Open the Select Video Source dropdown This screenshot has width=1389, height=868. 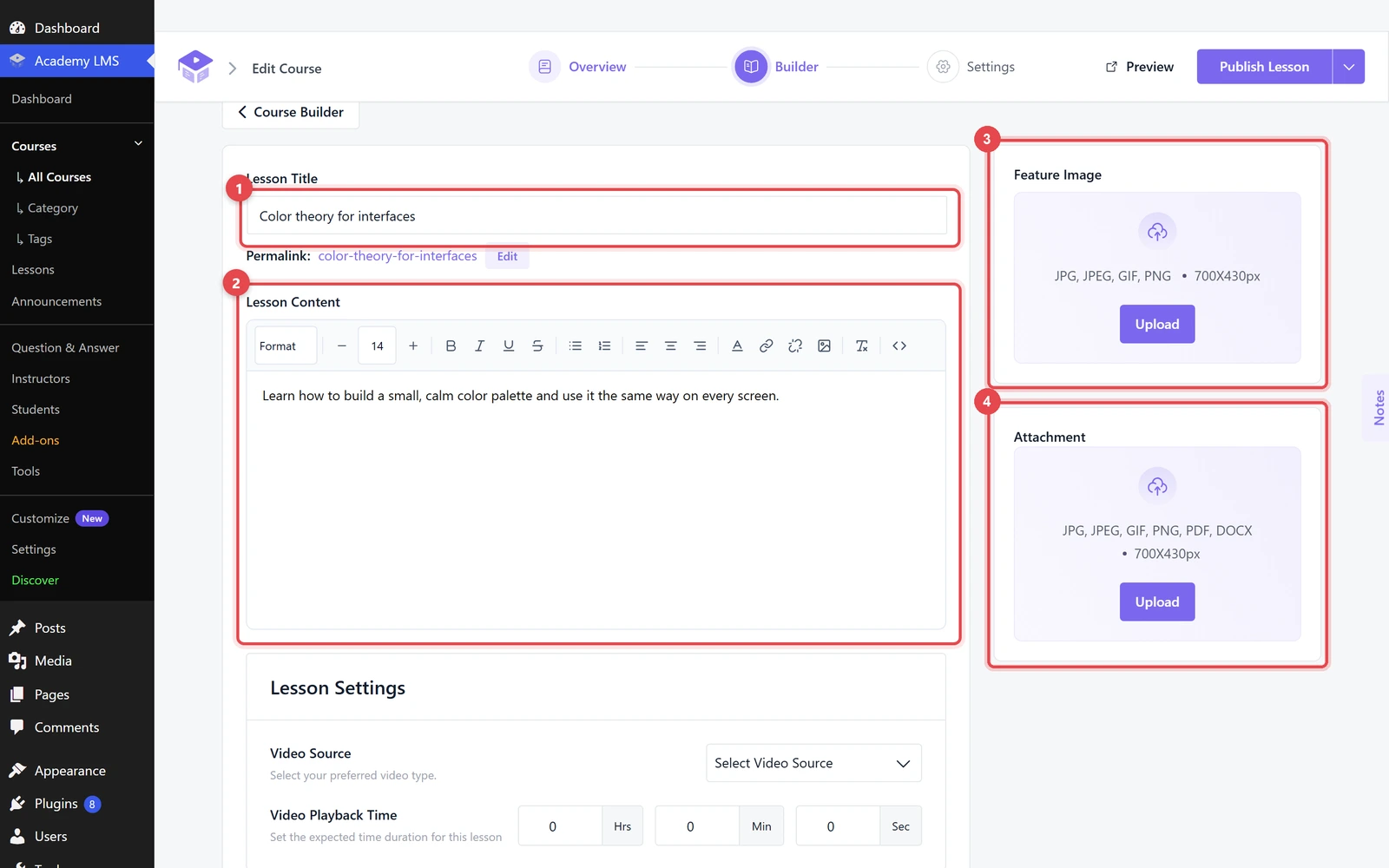click(813, 763)
